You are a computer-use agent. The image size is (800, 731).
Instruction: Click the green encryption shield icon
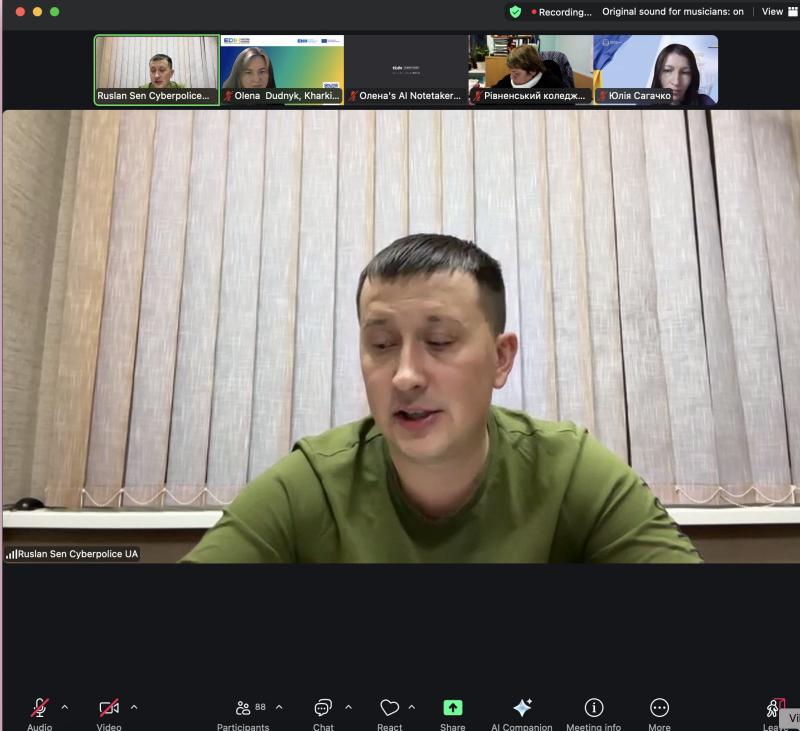(x=515, y=12)
